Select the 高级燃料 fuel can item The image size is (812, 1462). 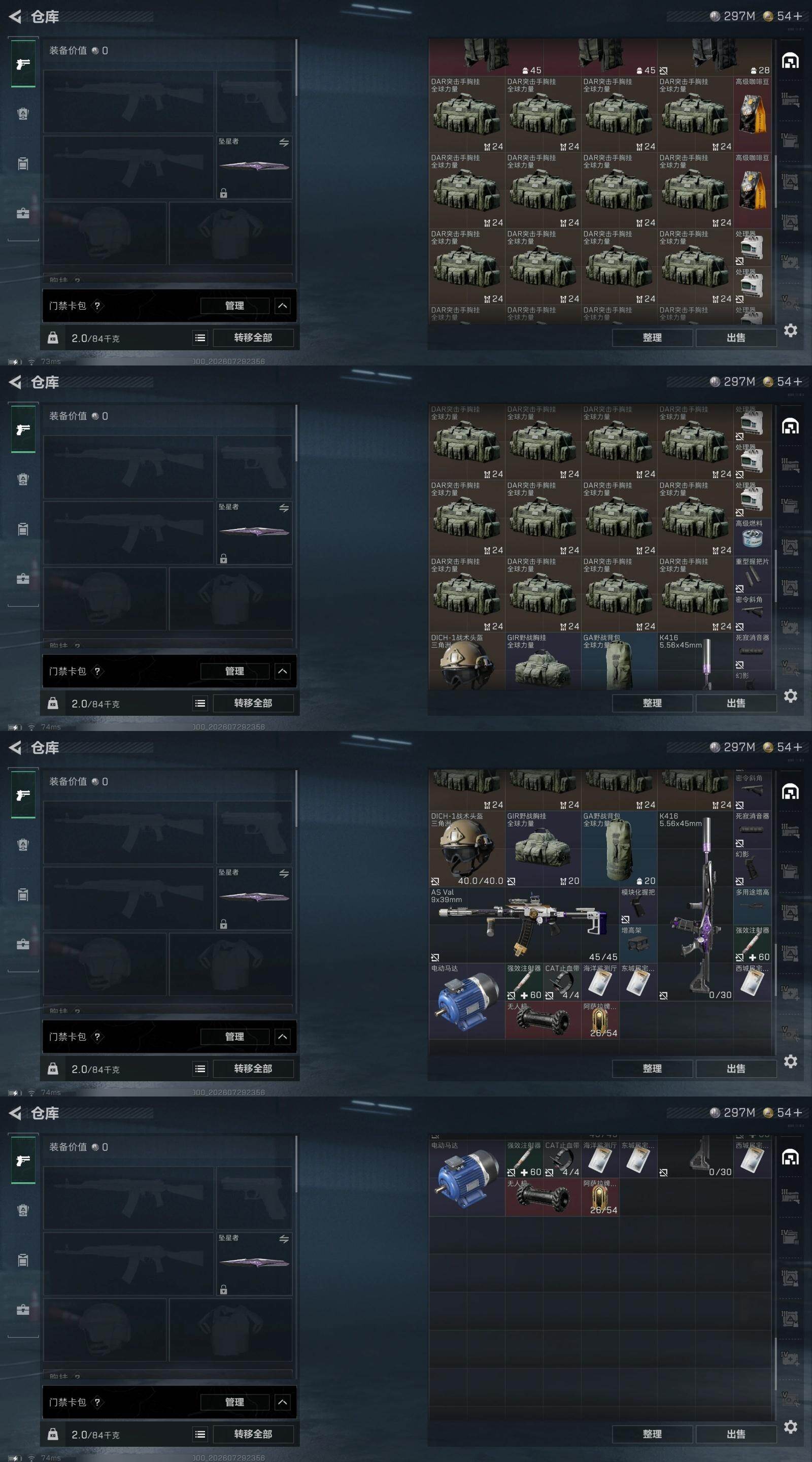pos(753,537)
